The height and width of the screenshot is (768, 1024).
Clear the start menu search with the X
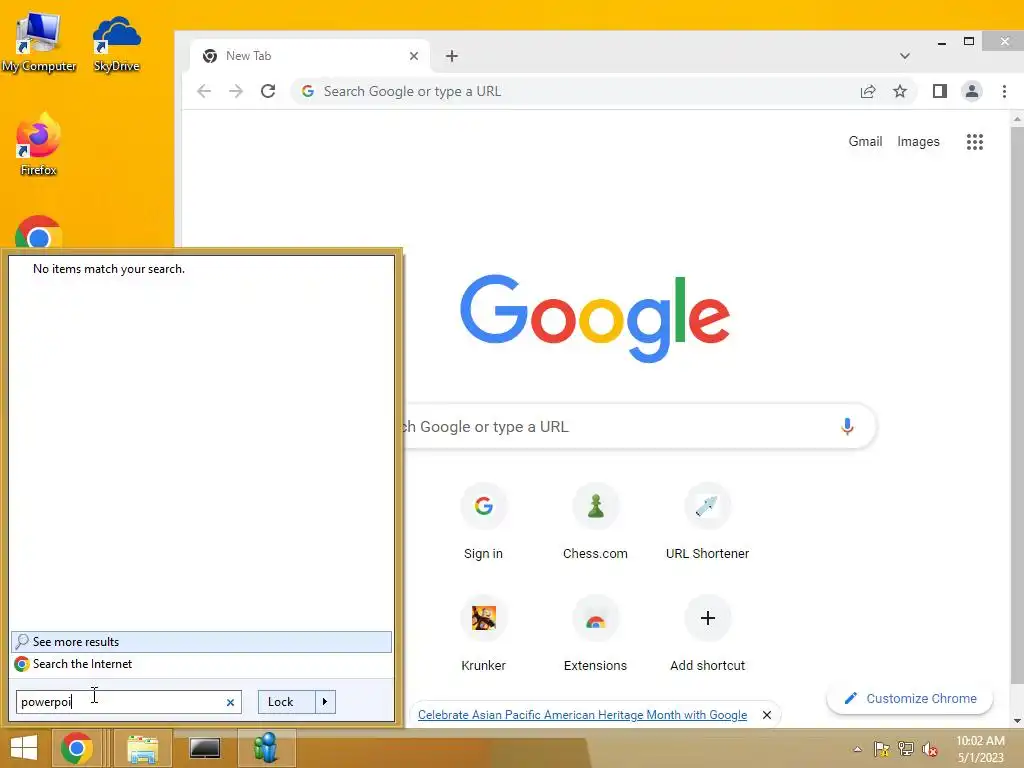click(x=230, y=703)
